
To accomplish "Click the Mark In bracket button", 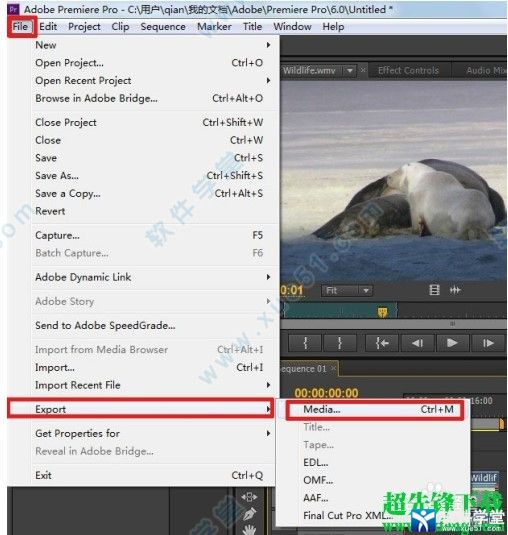I will click(x=305, y=343).
